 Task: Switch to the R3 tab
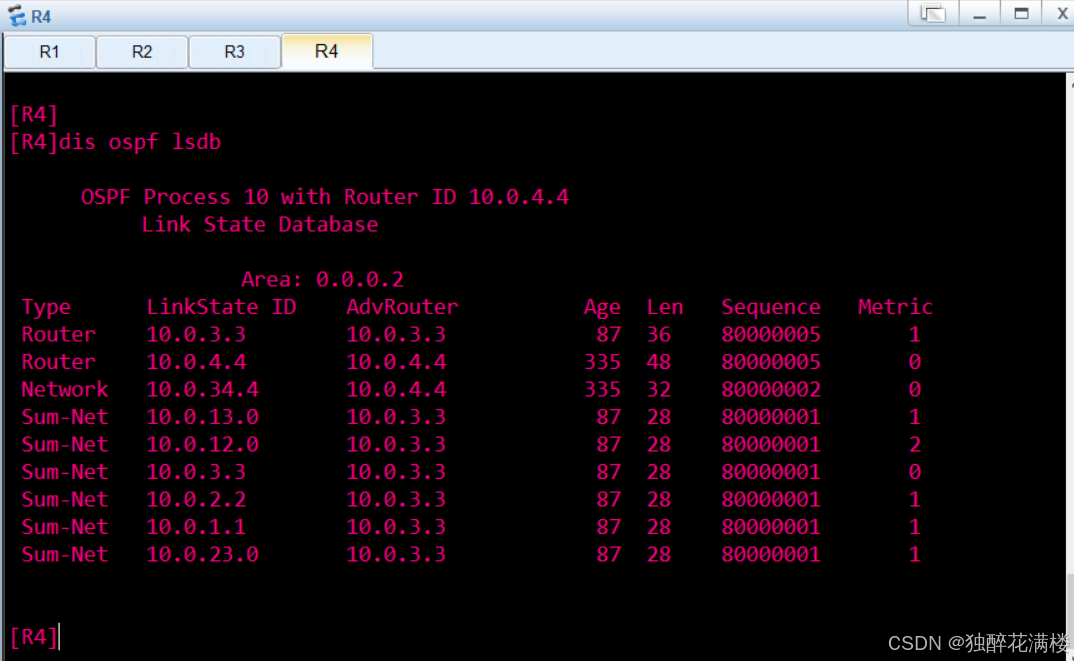[234, 52]
